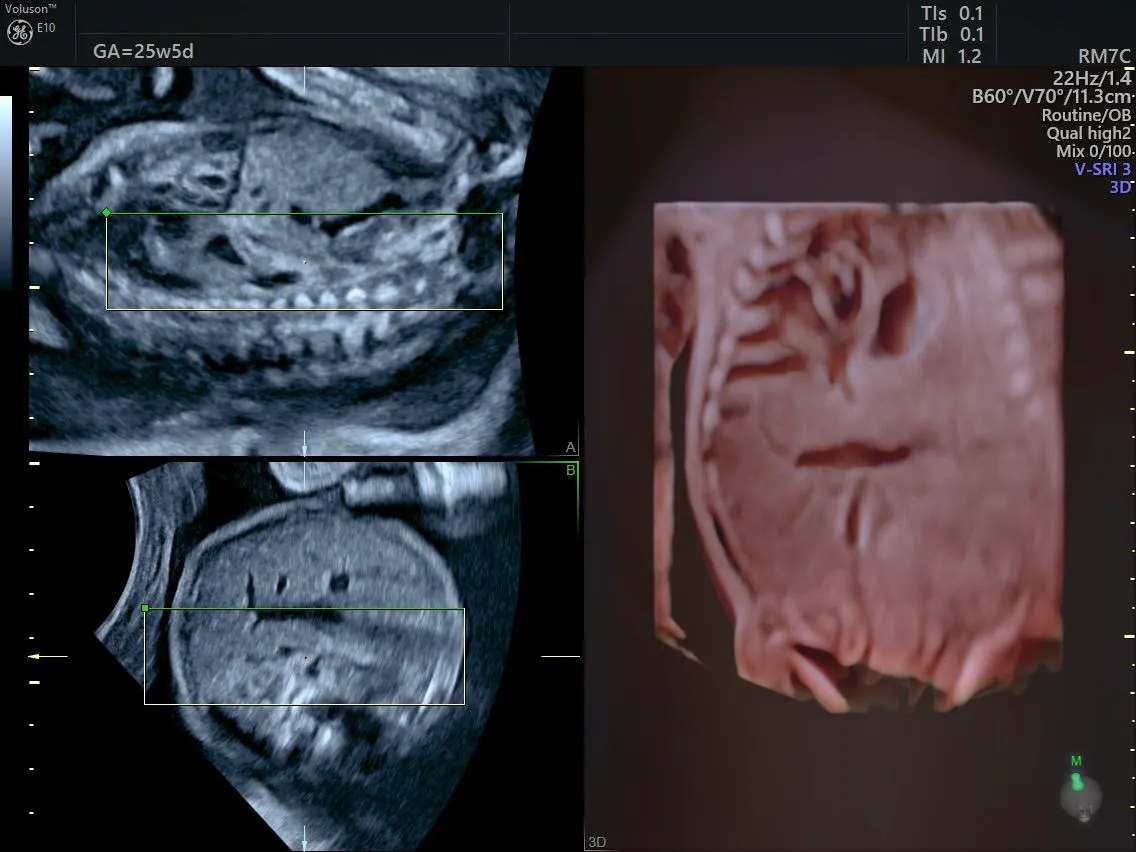Image resolution: width=1136 pixels, height=852 pixels.
Task: Click the 3D label at the render corner
Action: pos(597,842)
